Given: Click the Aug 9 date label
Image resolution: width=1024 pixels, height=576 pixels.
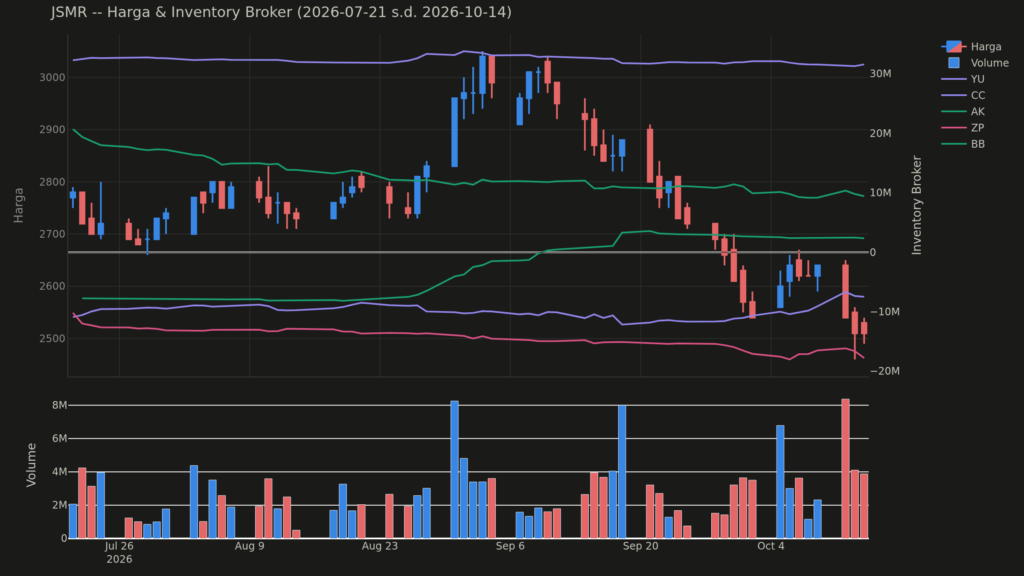Looking at the screenshot, I should pos(249,546).
